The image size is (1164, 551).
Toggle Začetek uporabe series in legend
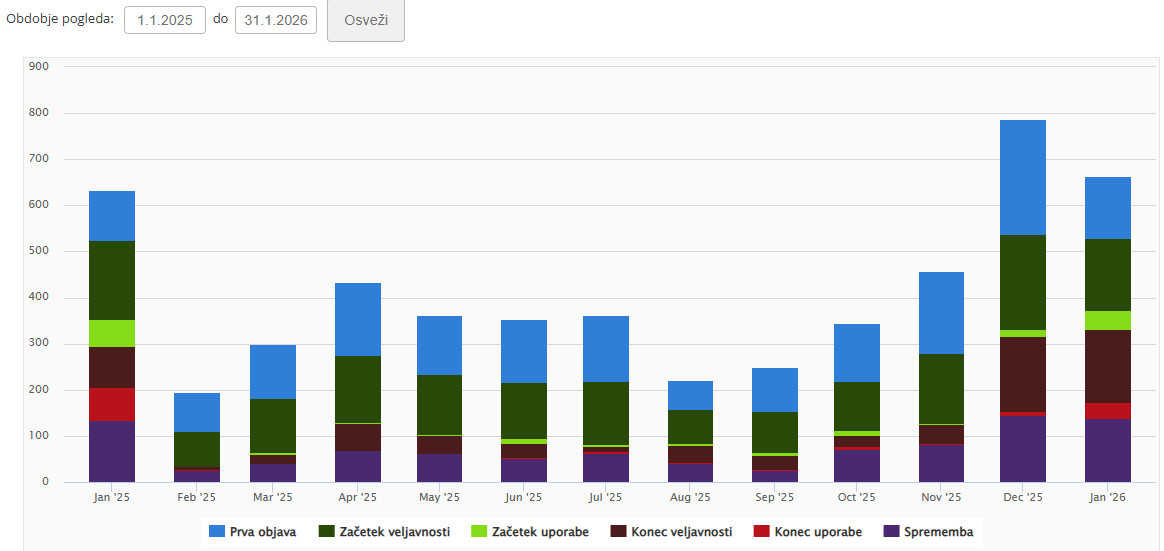point(541,532)
